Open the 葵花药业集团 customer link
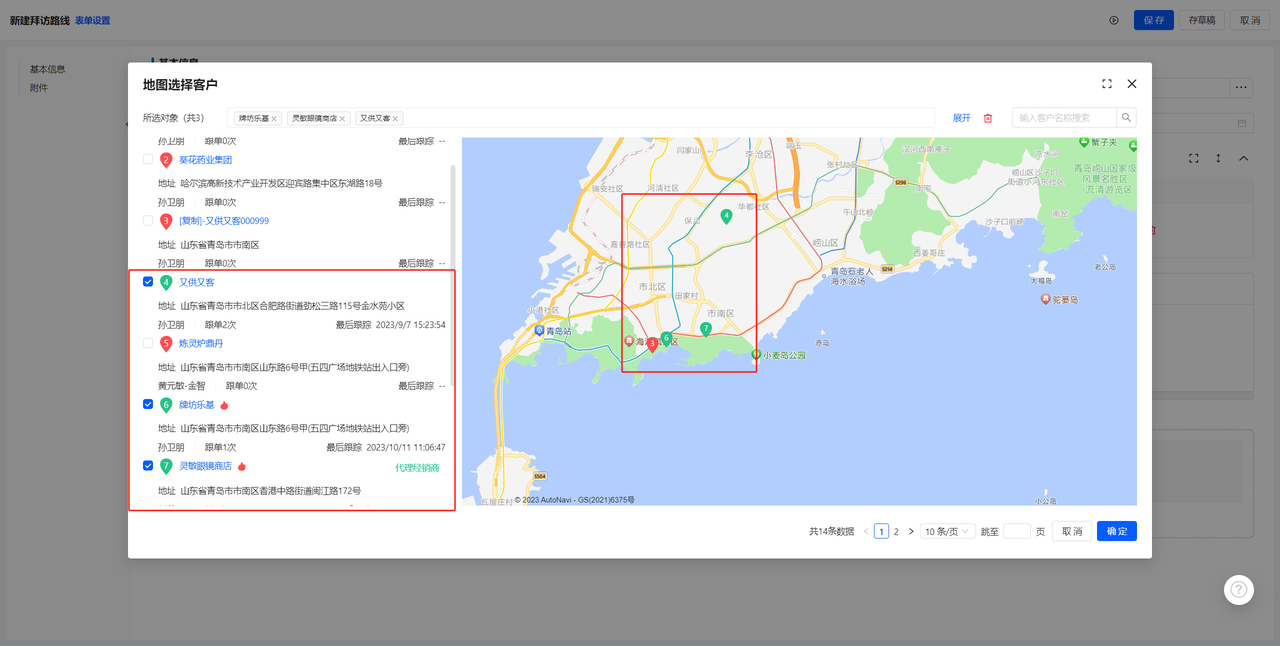1280x646 pixels. [205, 160]
